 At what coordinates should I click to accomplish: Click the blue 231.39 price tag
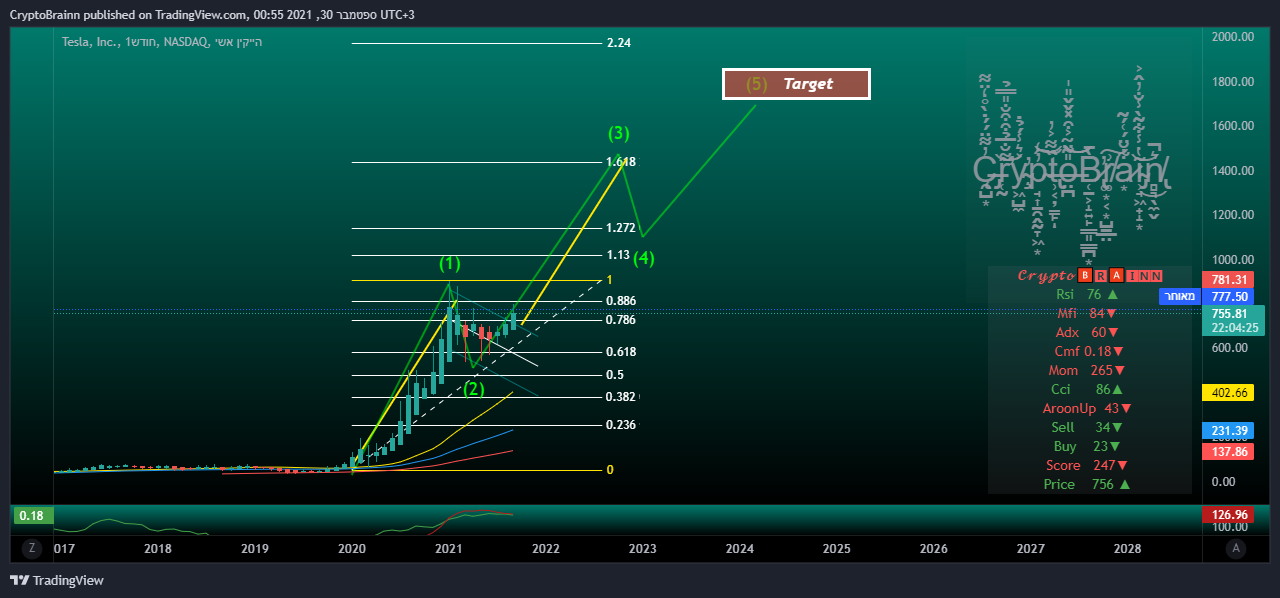click(1229, 431)
